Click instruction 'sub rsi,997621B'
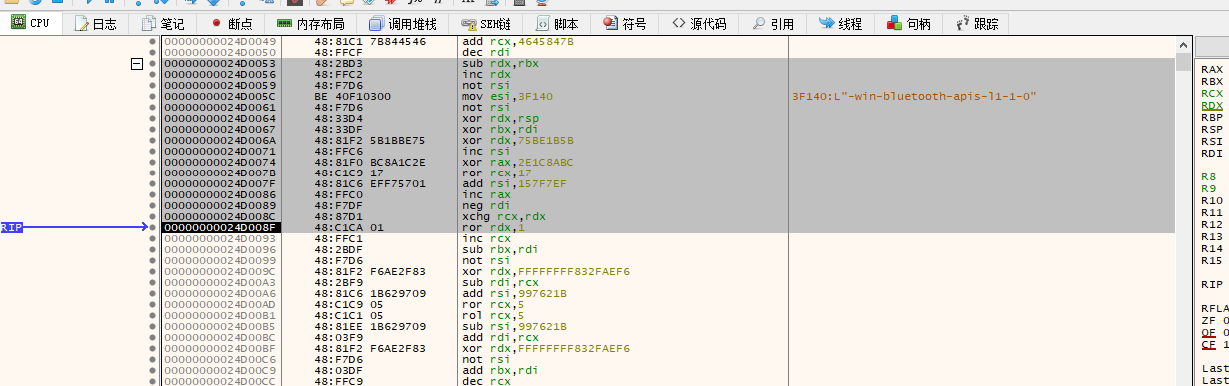This screenshot has width=1229, height=386. click(x=507, y=326)
